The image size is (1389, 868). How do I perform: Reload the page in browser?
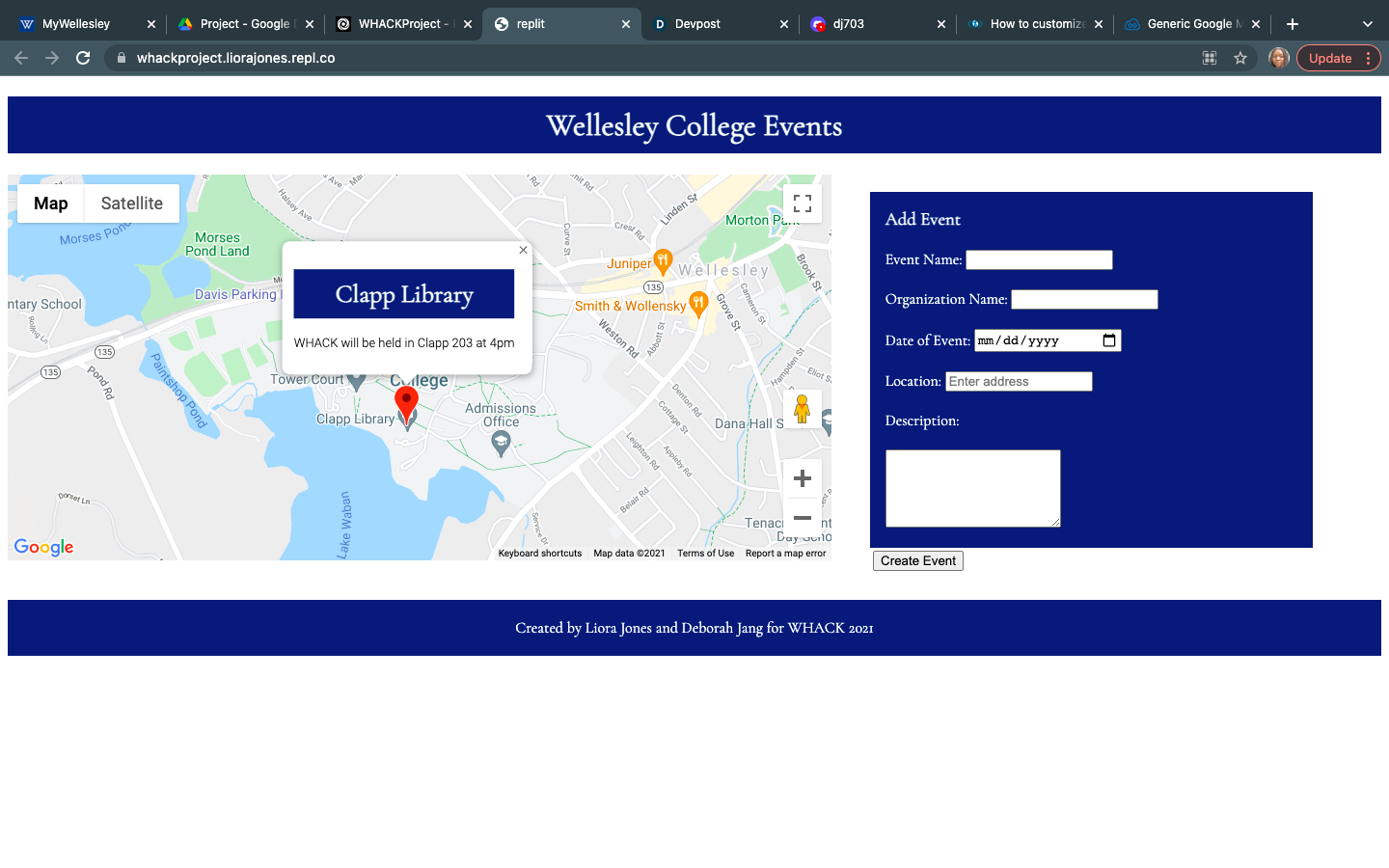(x=83, y=58)
